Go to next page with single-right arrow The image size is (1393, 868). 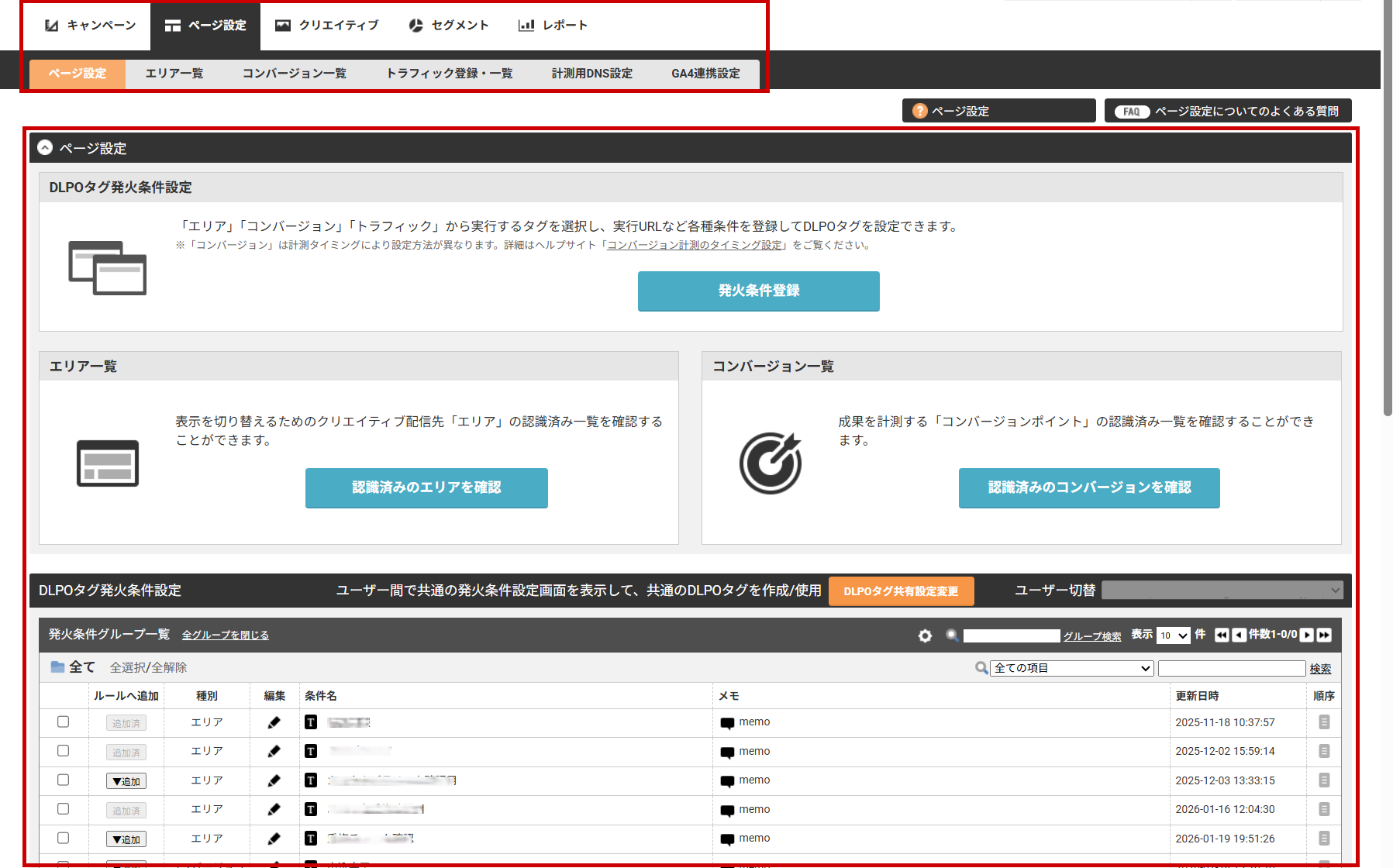pyautogui.click(x=1307, y=635)
